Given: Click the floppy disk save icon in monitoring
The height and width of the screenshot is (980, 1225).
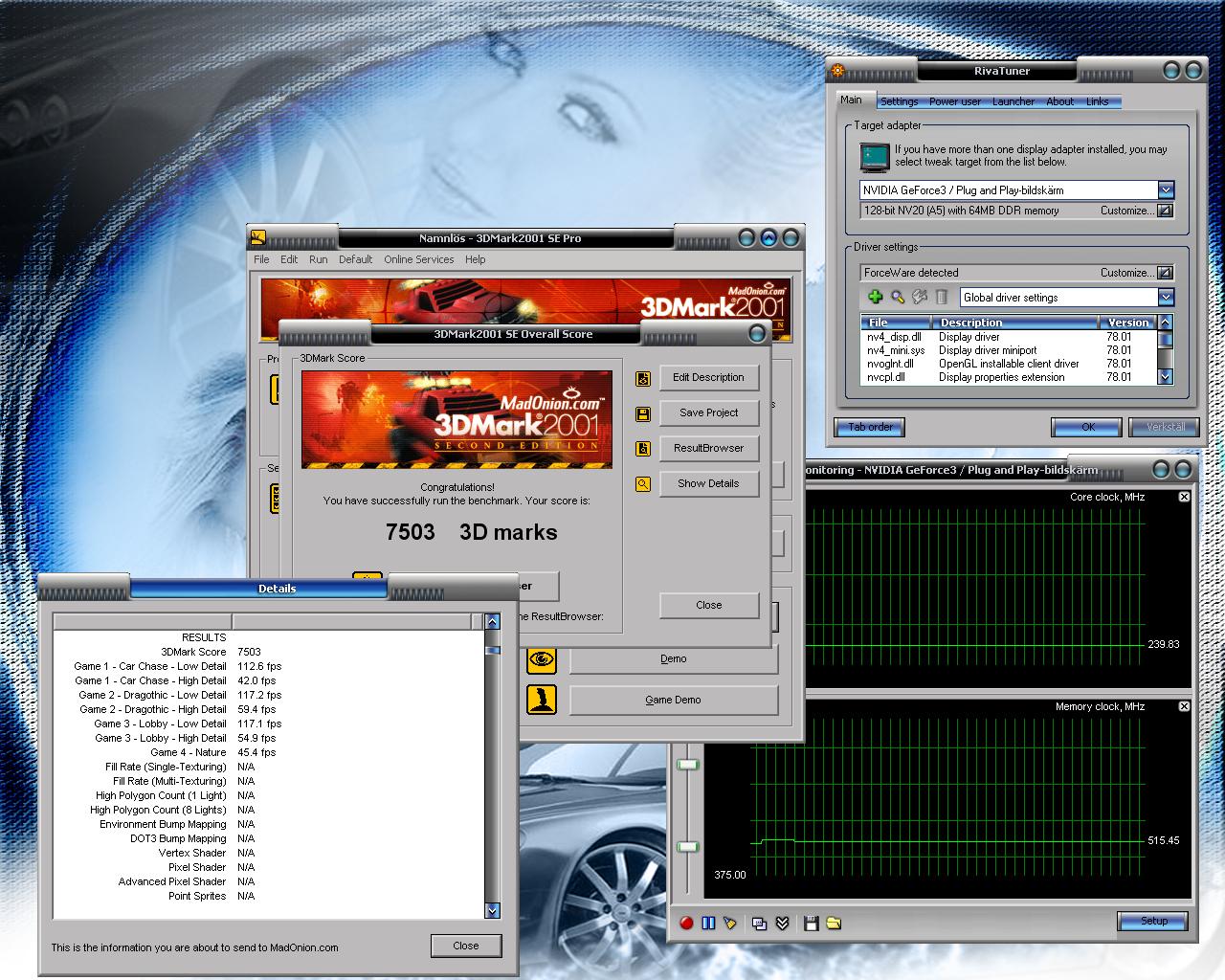Looking at the screenshot, I should click(812, 924).
